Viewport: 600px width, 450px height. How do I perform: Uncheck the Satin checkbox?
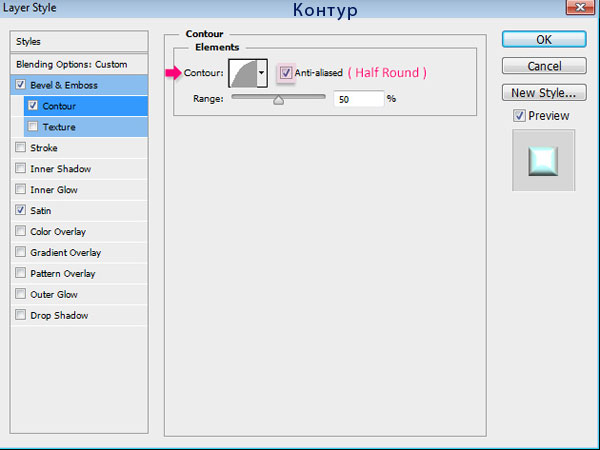[21, 210]
